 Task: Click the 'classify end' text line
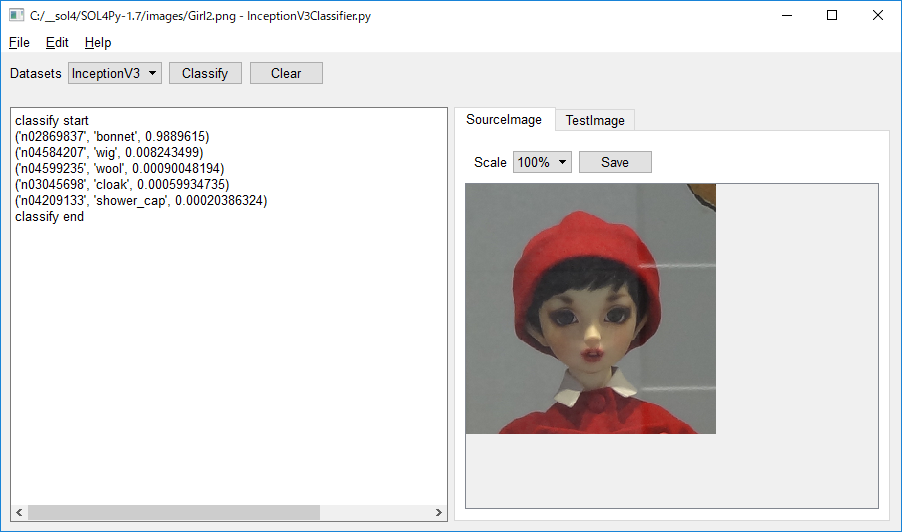(x=49, y=217)
